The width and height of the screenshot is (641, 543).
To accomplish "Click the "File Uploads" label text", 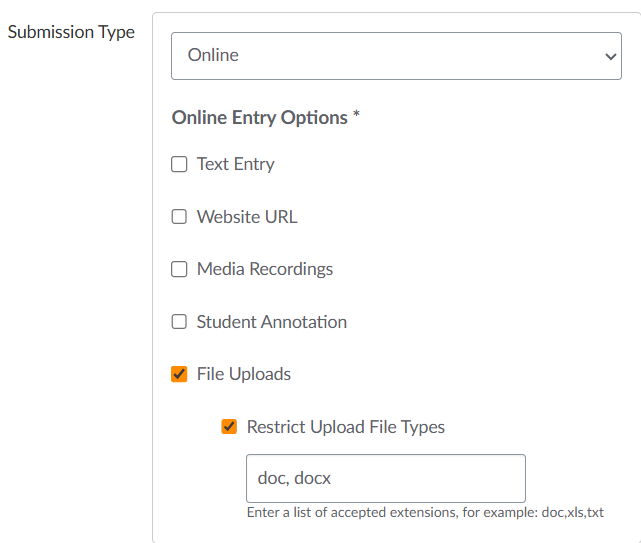I will click(x=244, y=374).
